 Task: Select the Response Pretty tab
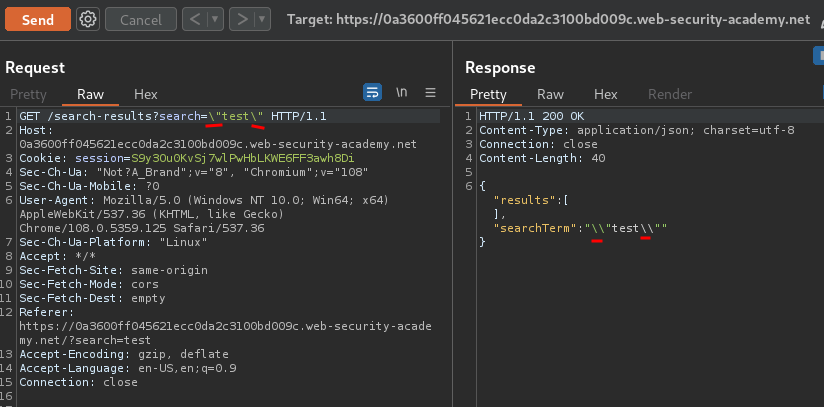(488, 94)
